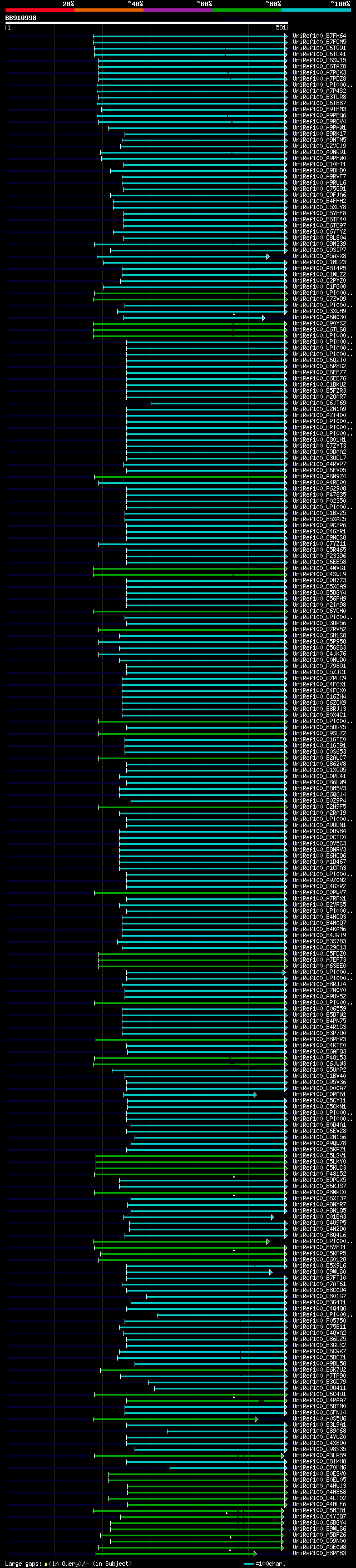Screen dimensions: 356x1568
Task: Open hit UniRef100_Q0PWV7
Action: click(319, 892)
